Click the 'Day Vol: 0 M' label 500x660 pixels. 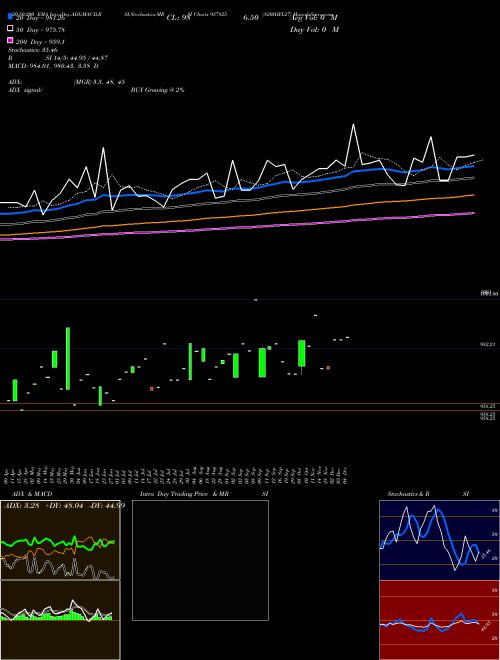point(314,30)
